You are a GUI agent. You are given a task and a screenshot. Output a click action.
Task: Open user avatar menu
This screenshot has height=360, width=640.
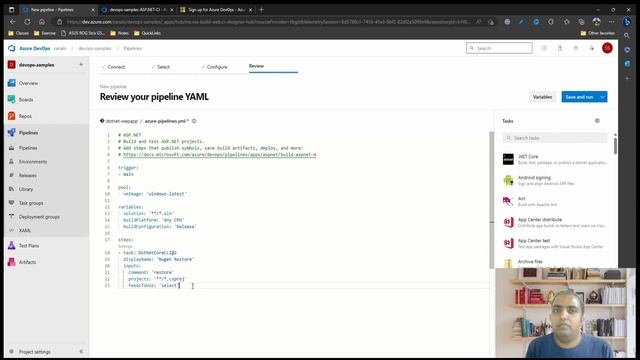click(x=607, y=48)
